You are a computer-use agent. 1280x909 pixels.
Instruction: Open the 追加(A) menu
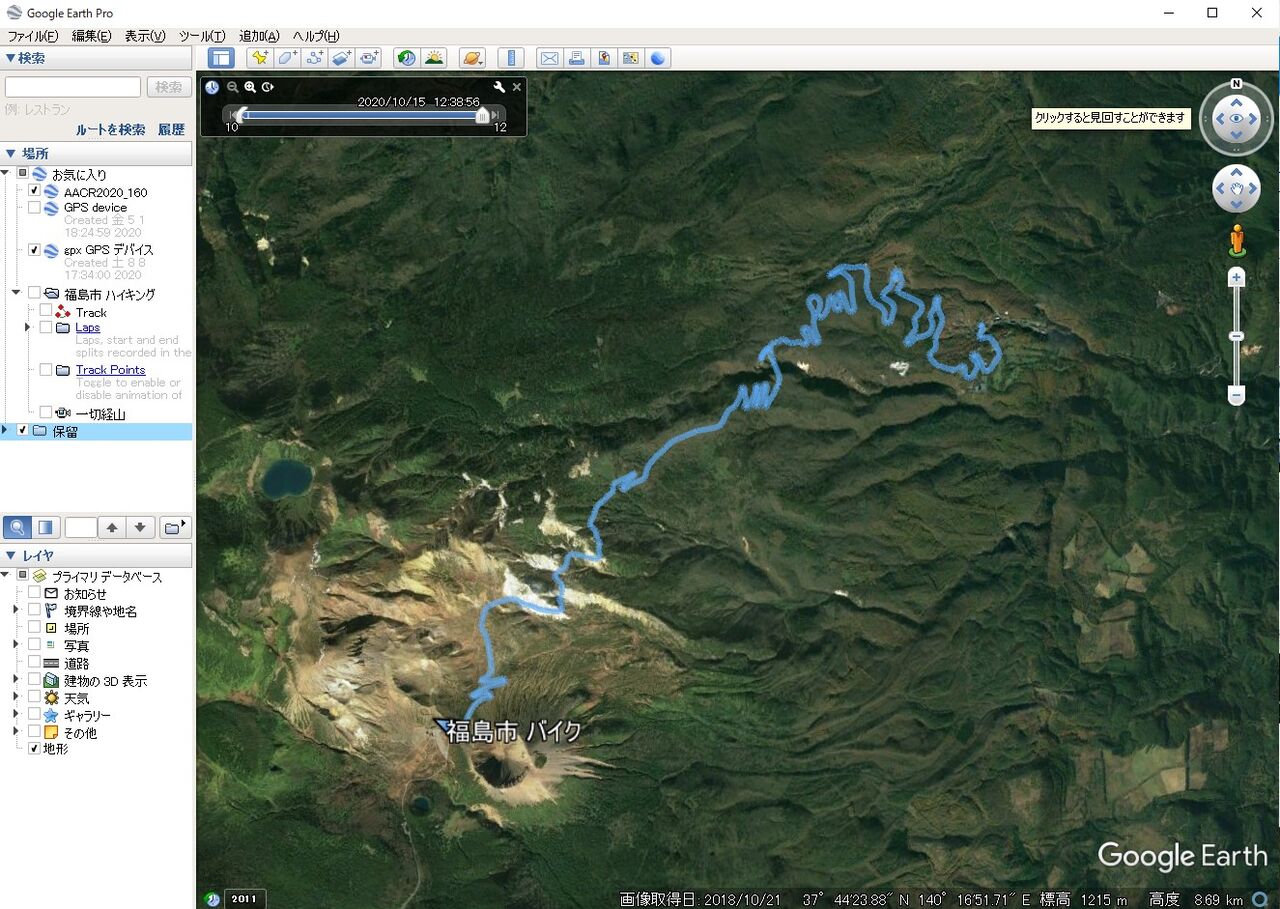259,36
